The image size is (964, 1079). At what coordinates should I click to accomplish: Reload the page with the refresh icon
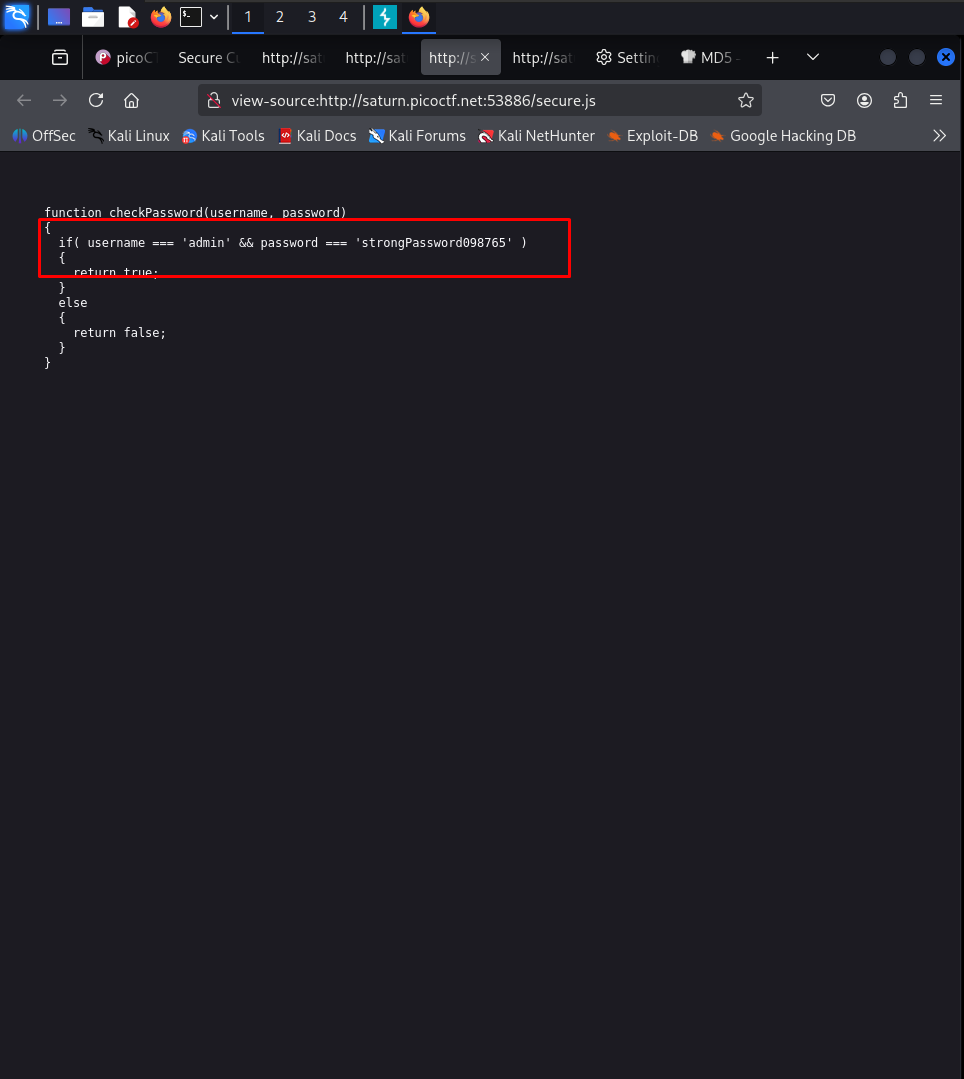96,100
